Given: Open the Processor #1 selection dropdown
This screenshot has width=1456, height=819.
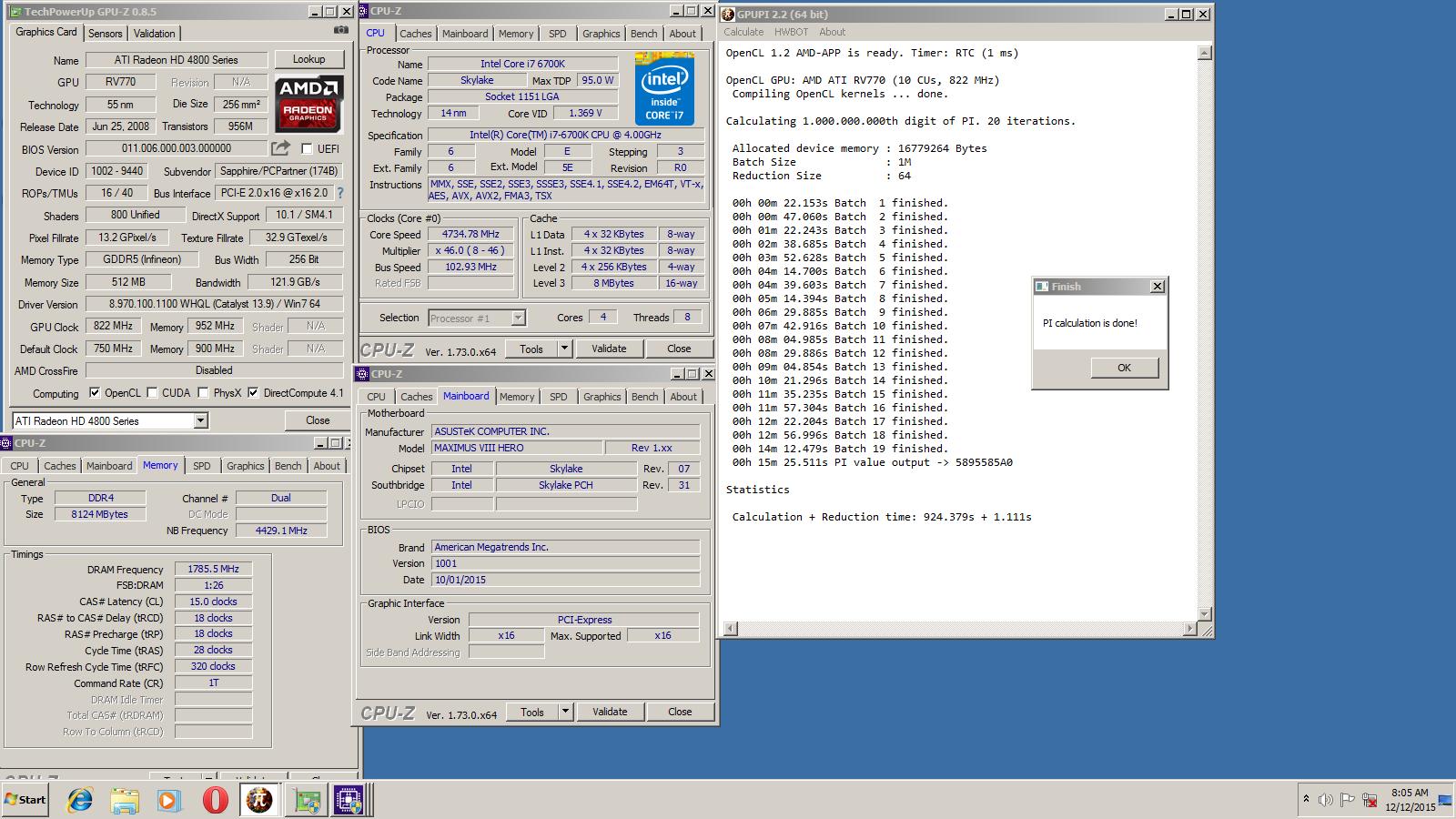Looking at the screenshot, I should coord(518,318).
